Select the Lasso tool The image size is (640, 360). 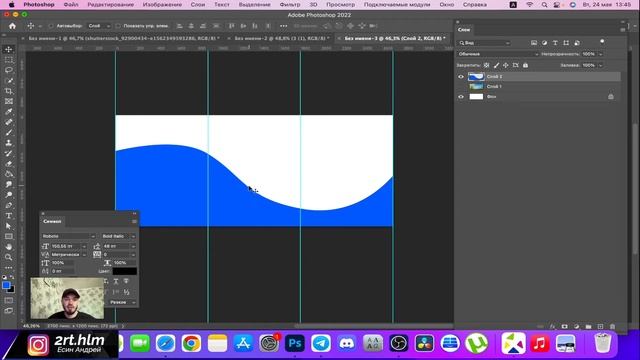click(9, 70)
